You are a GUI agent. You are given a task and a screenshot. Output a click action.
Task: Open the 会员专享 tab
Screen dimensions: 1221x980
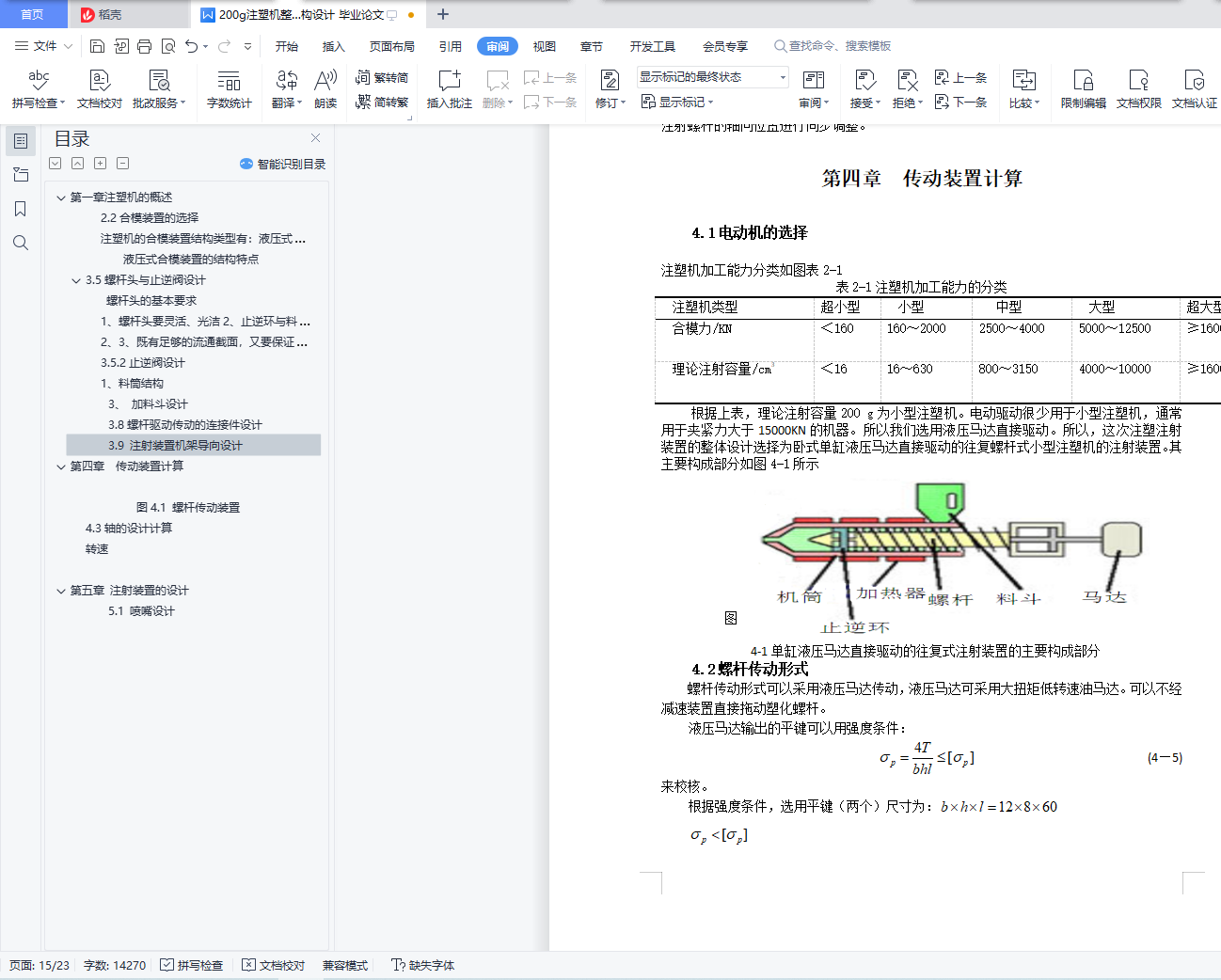[725, 46]
